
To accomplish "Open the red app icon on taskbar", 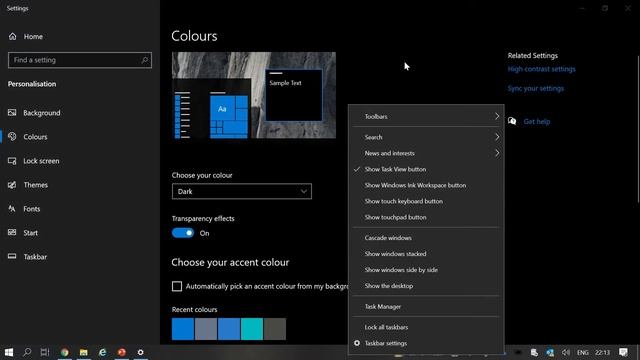I will pyautogui.click(x=122, y=352).
